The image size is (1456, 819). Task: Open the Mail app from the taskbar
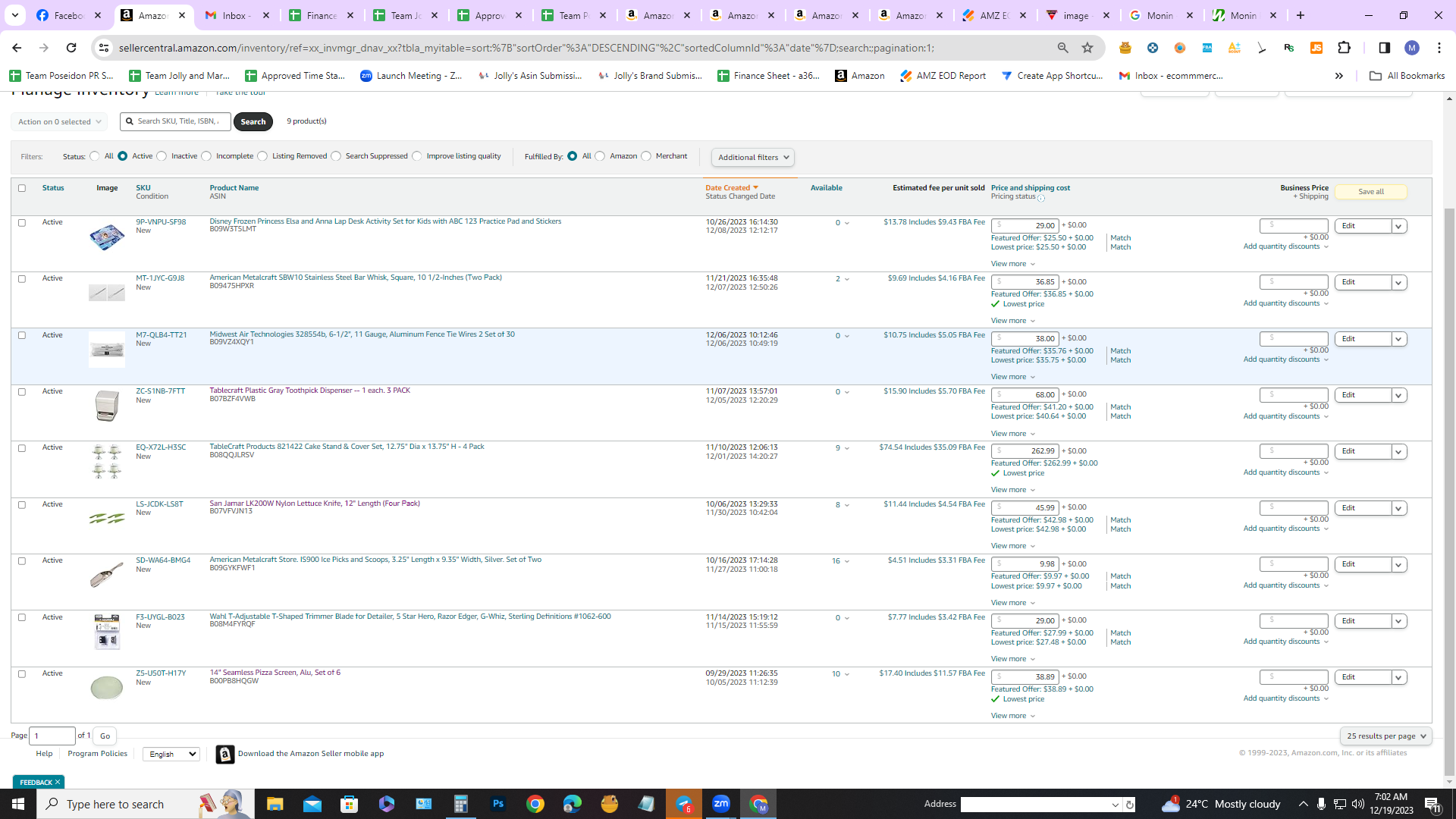click(x=312, y=804)
